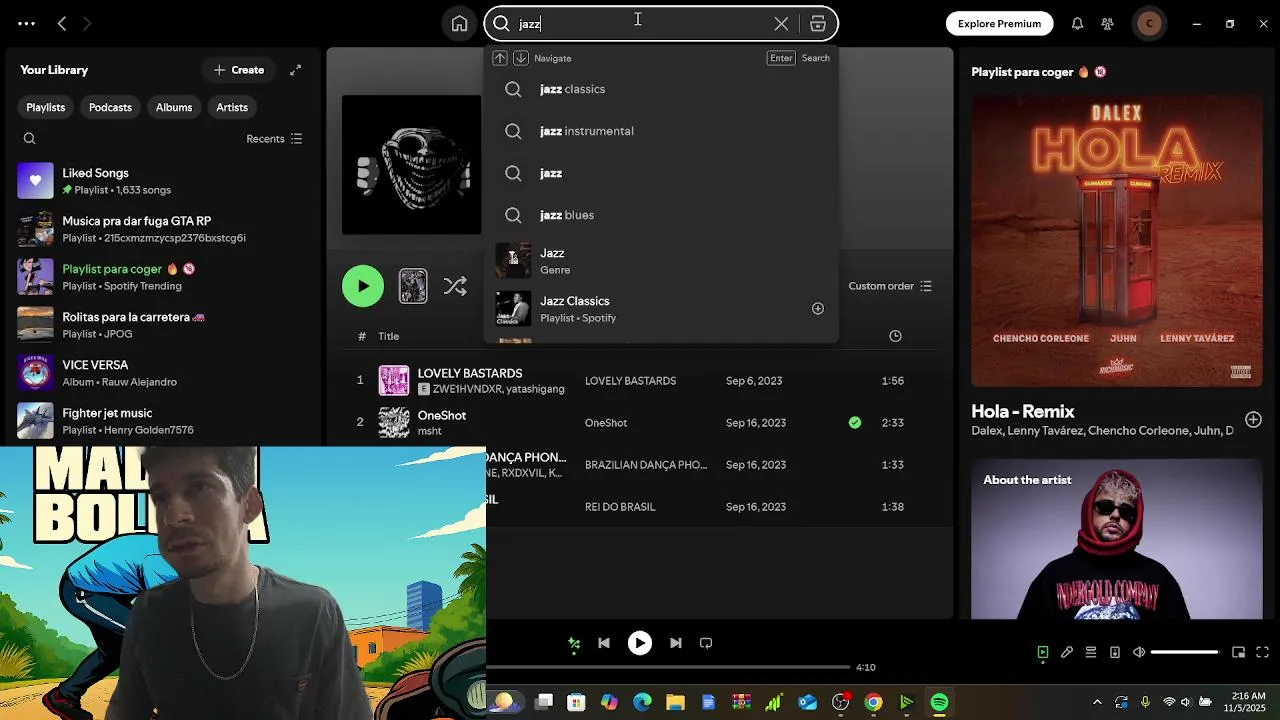Screen dimensions: 1280x720
Task: Select track LOVELY BASTARDS
Action: pyautogui.click(x=640, y=381)
